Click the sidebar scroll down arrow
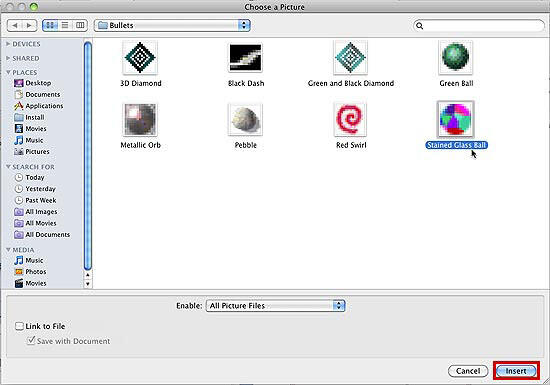This screenshot has width=550, height=385. point(88,284)
